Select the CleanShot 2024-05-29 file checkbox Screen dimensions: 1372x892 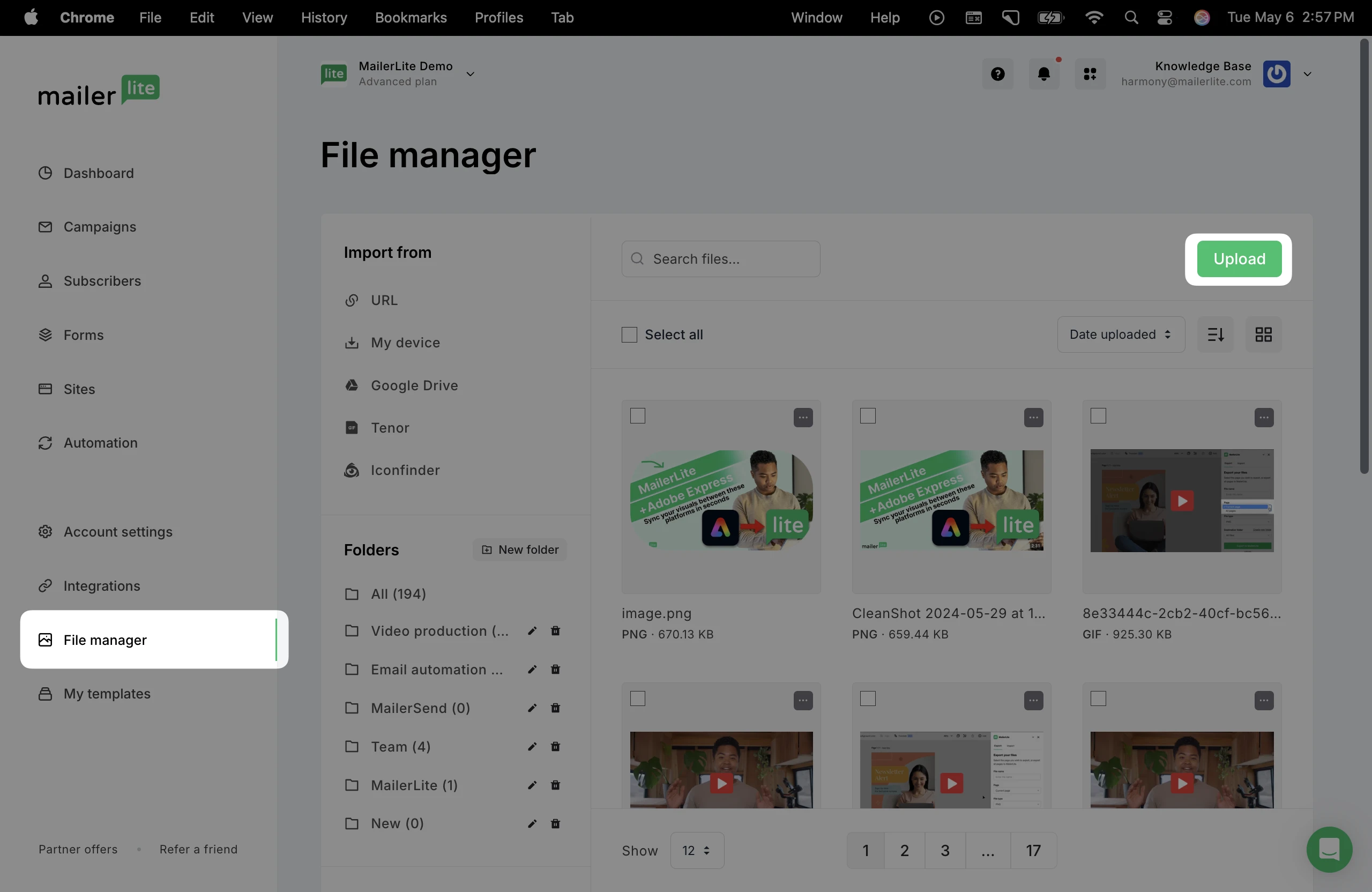click(x=868, y=416)
